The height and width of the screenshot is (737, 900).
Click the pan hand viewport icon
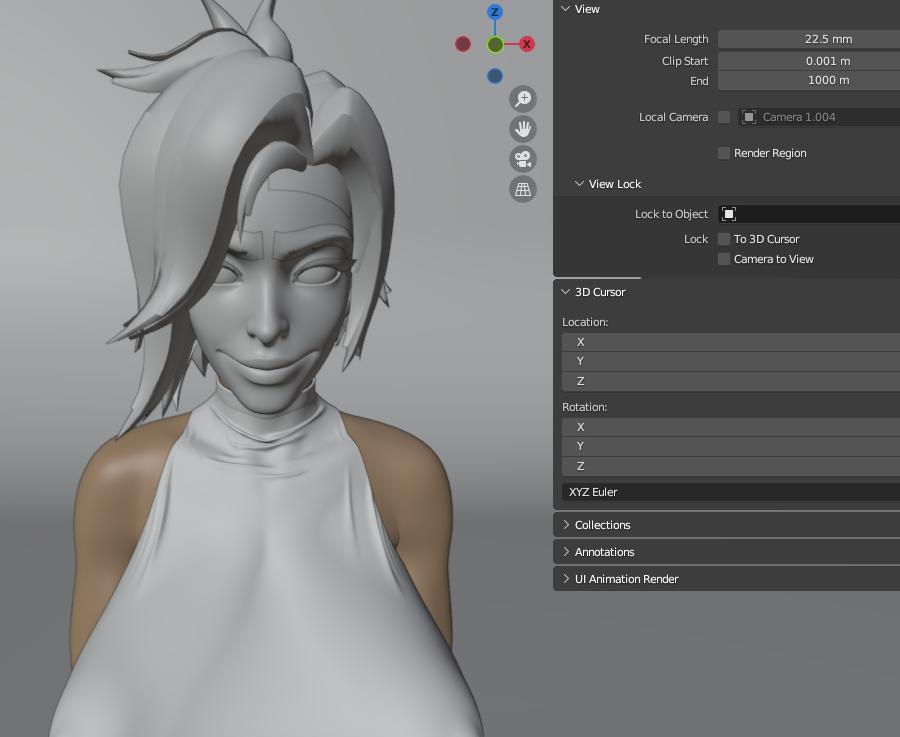523,128
